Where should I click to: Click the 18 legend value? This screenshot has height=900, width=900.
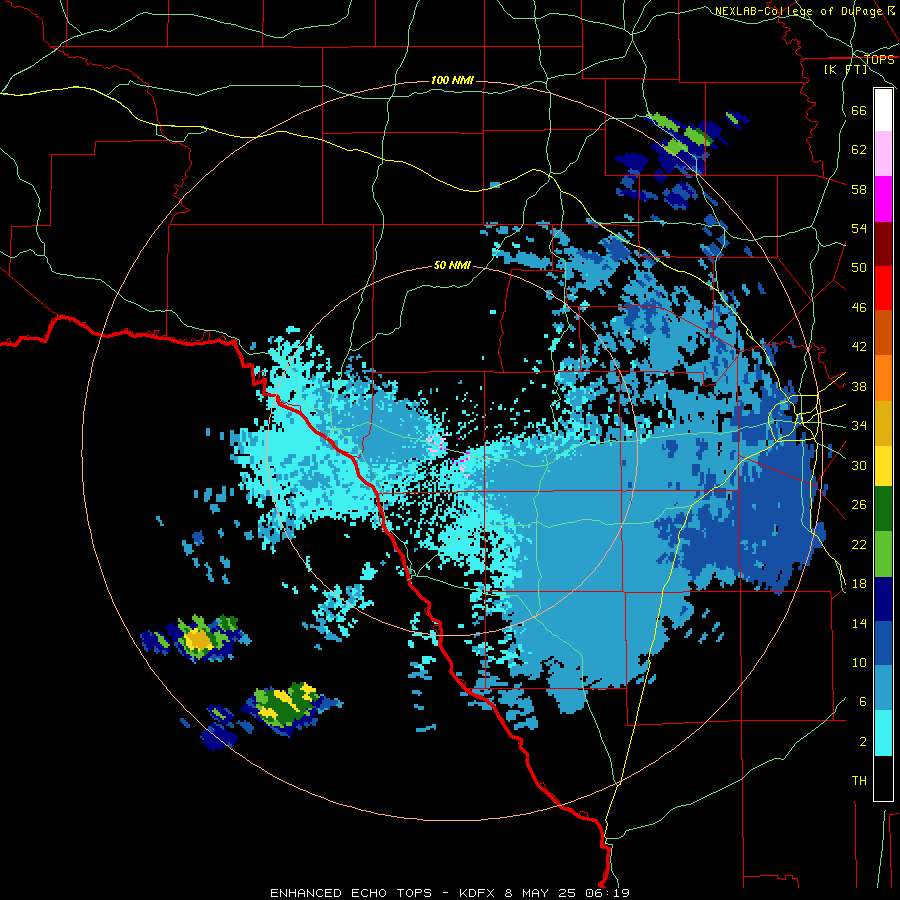click(859, 584)
